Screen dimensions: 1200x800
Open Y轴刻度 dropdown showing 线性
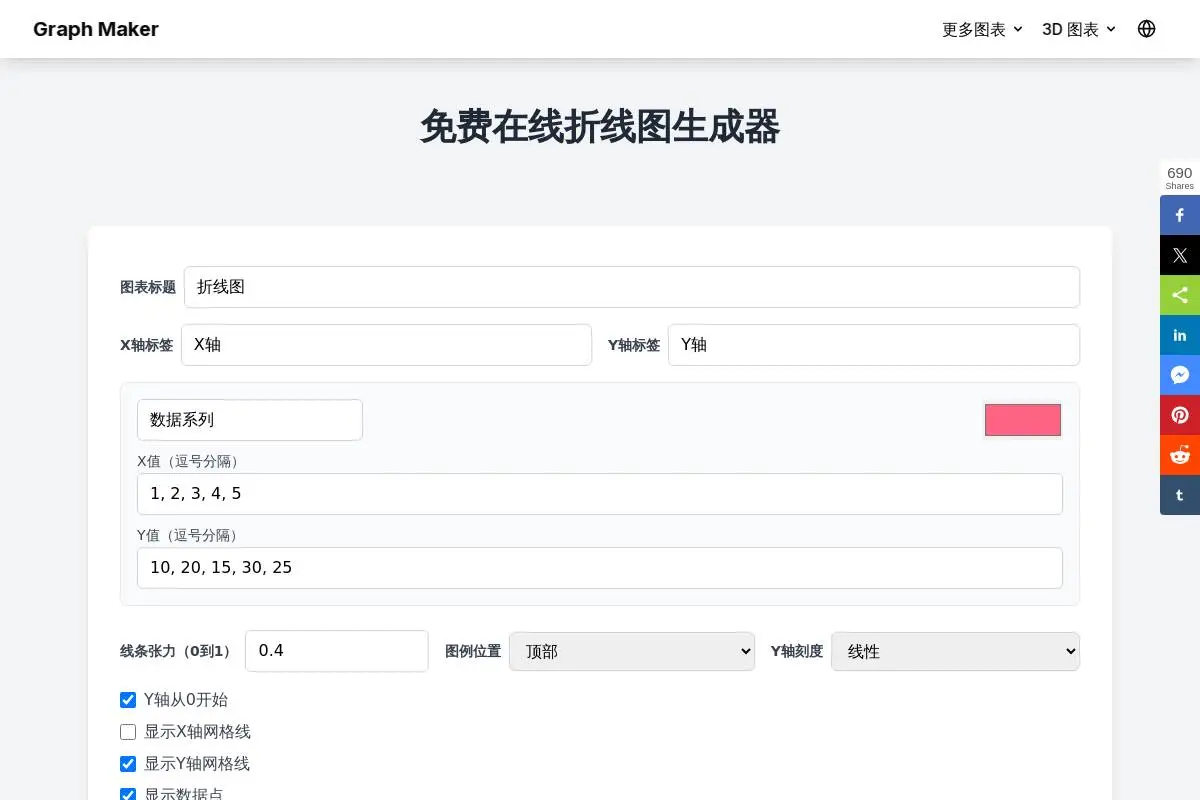955,651
